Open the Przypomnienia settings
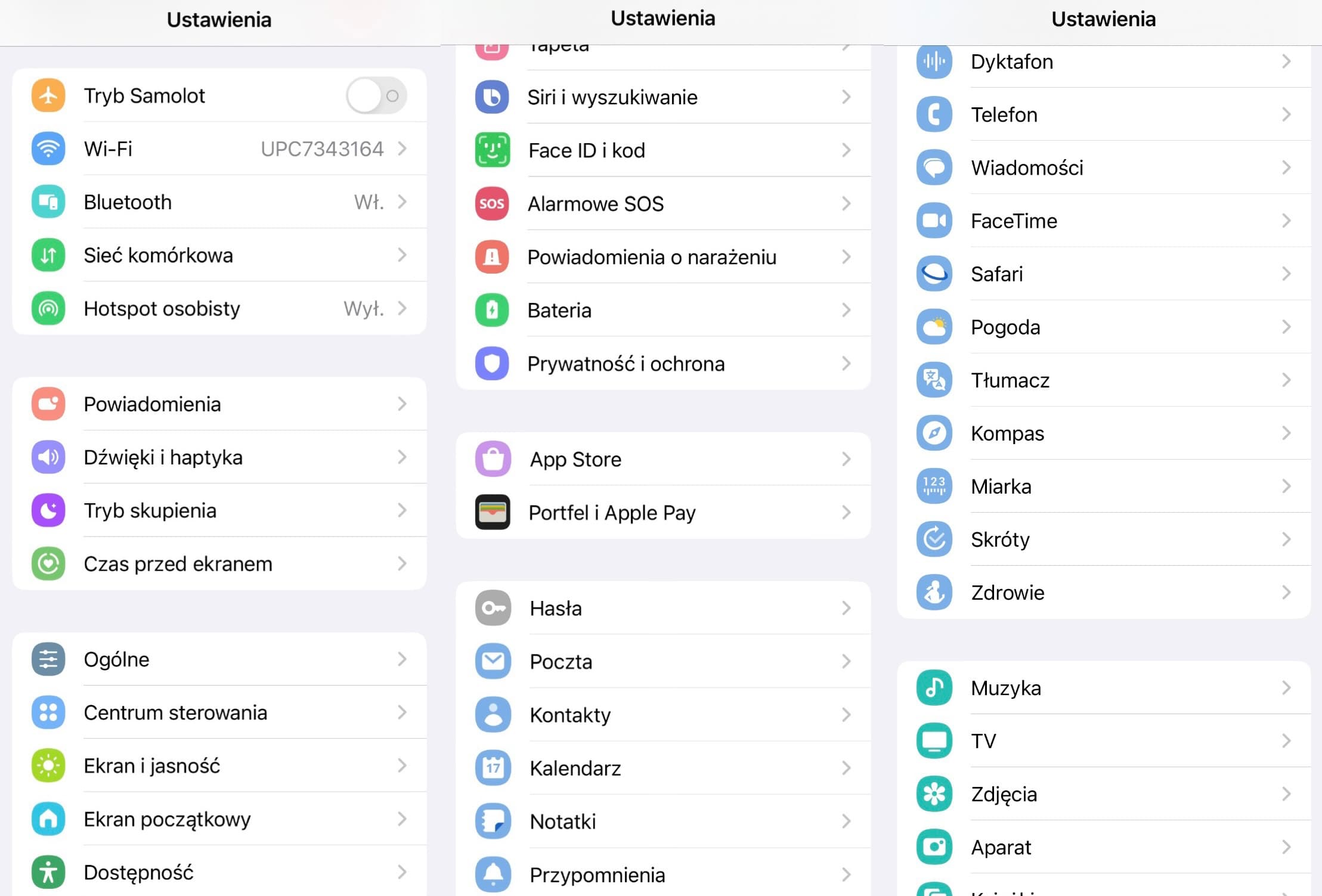This screenshot has width=1322, height=896. [x=663, y=875]
